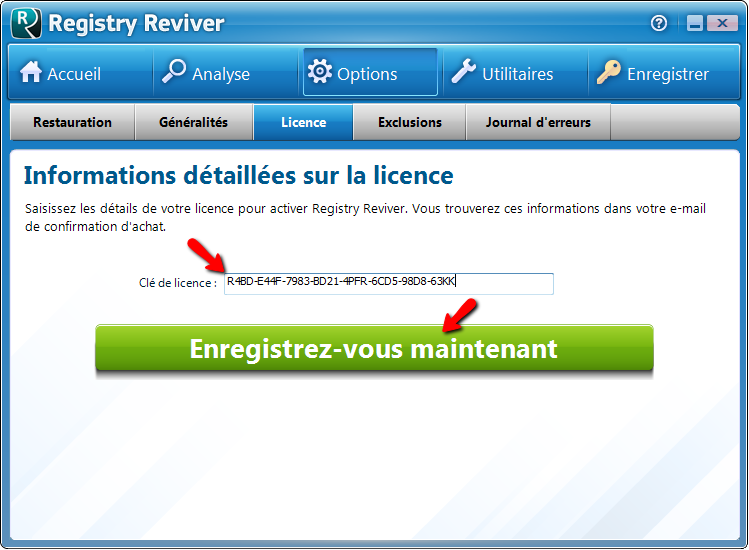
Task: Click the Saisissez les détails instruction text
Action: [365, 217]
